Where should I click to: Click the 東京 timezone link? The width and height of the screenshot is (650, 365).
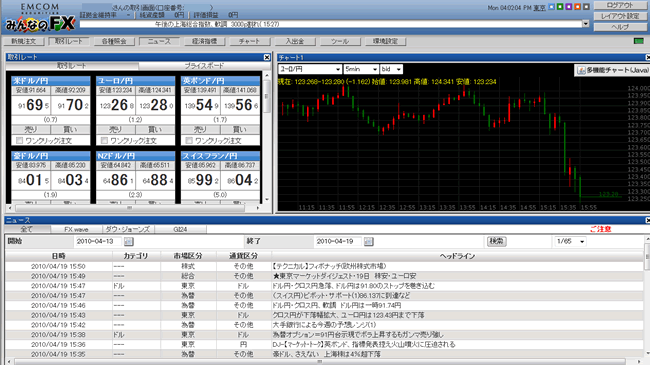[x=539, y=7]
